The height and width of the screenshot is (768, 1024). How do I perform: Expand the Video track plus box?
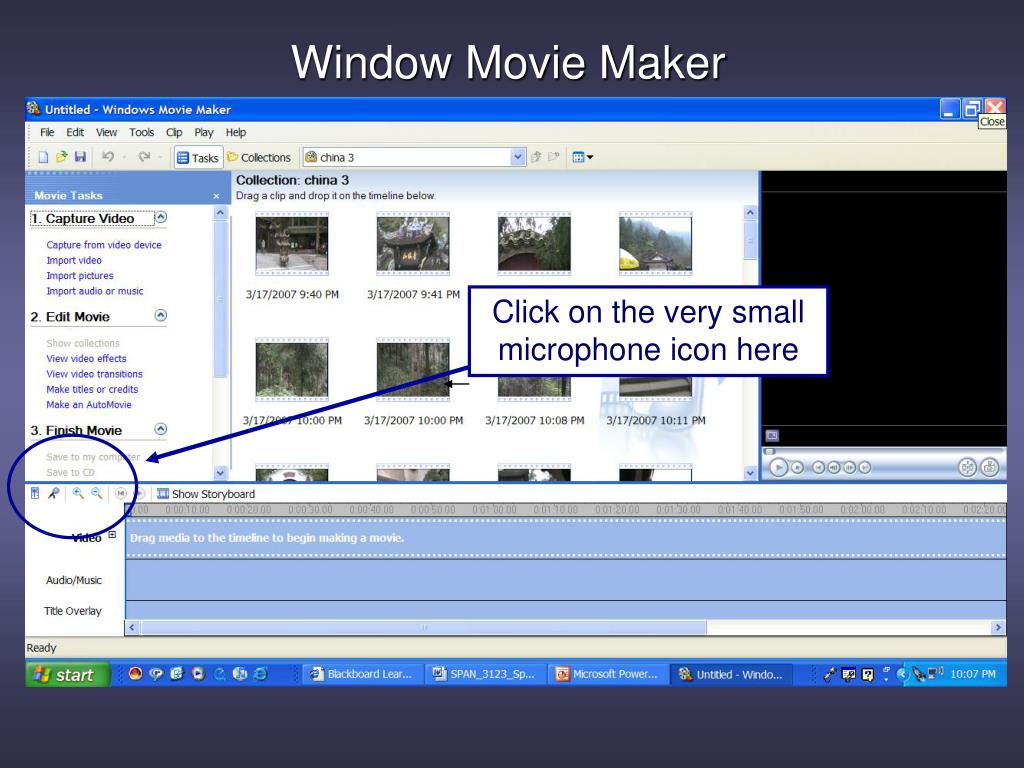point(112,535)
